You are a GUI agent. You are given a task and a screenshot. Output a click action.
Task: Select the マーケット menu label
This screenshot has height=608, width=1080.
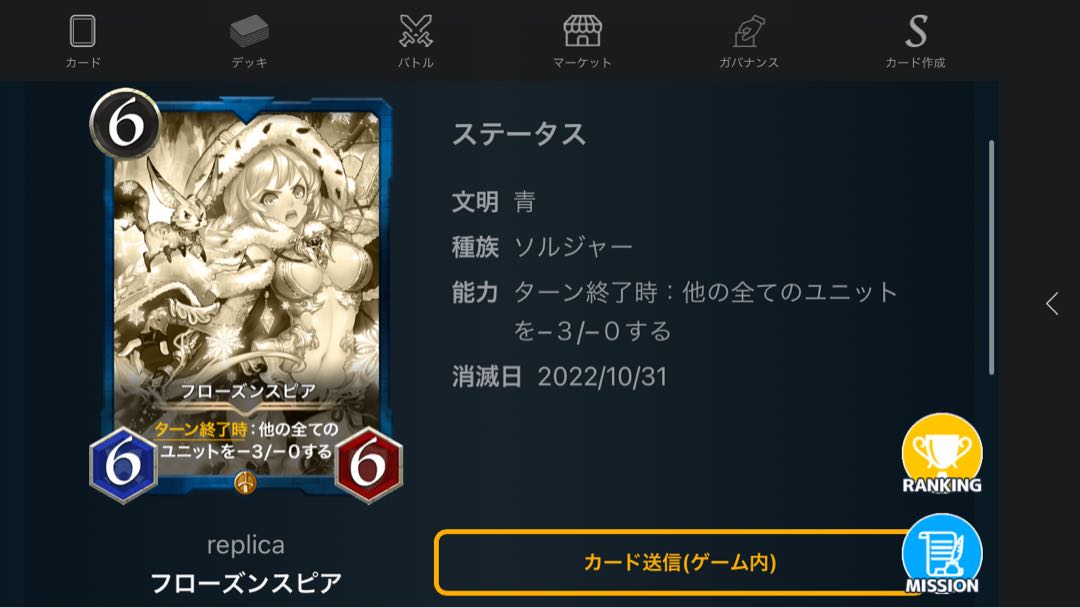click(x=582, y=63)
